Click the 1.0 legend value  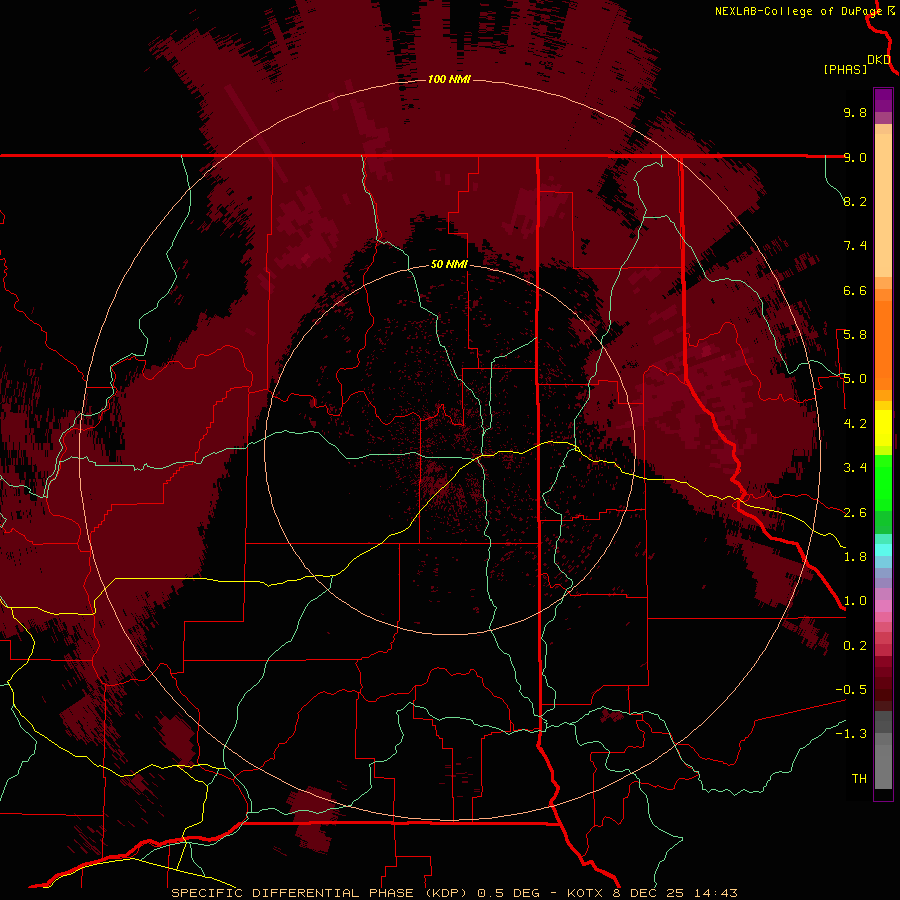click(x=855, y=601)
